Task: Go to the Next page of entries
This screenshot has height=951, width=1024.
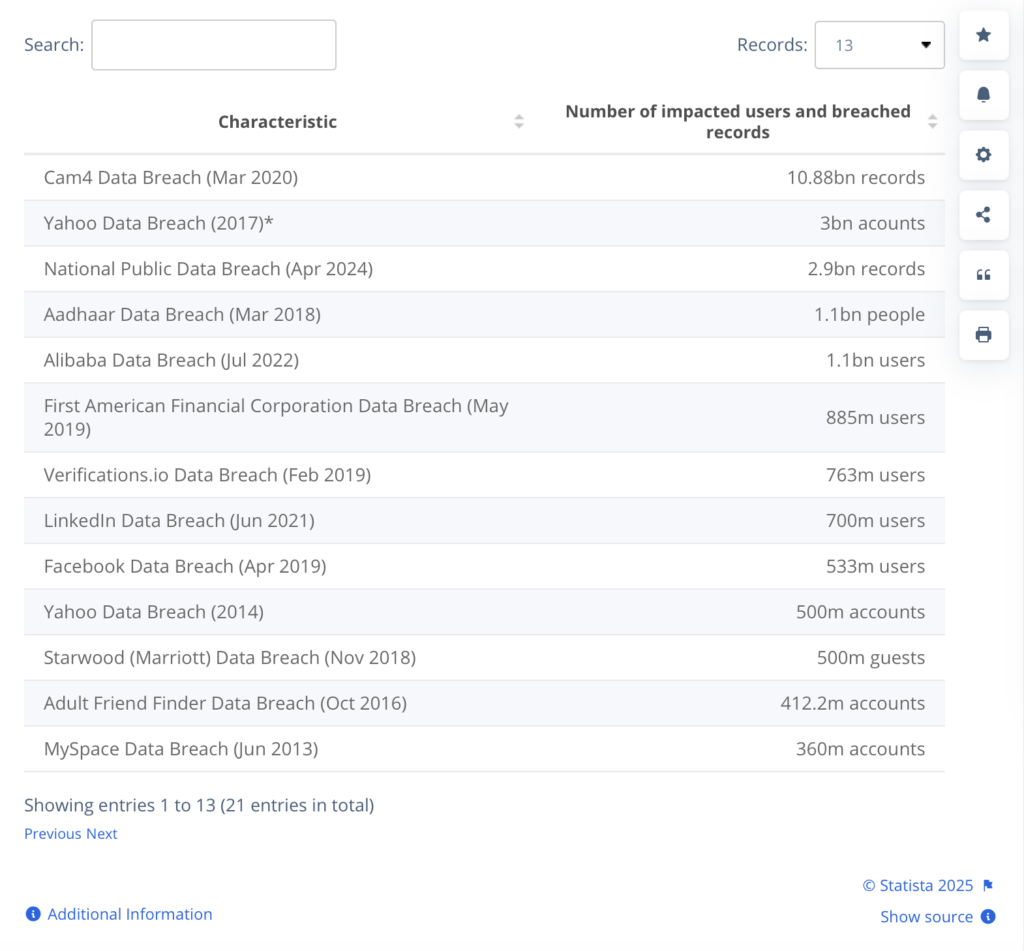Action: (102, 834)
